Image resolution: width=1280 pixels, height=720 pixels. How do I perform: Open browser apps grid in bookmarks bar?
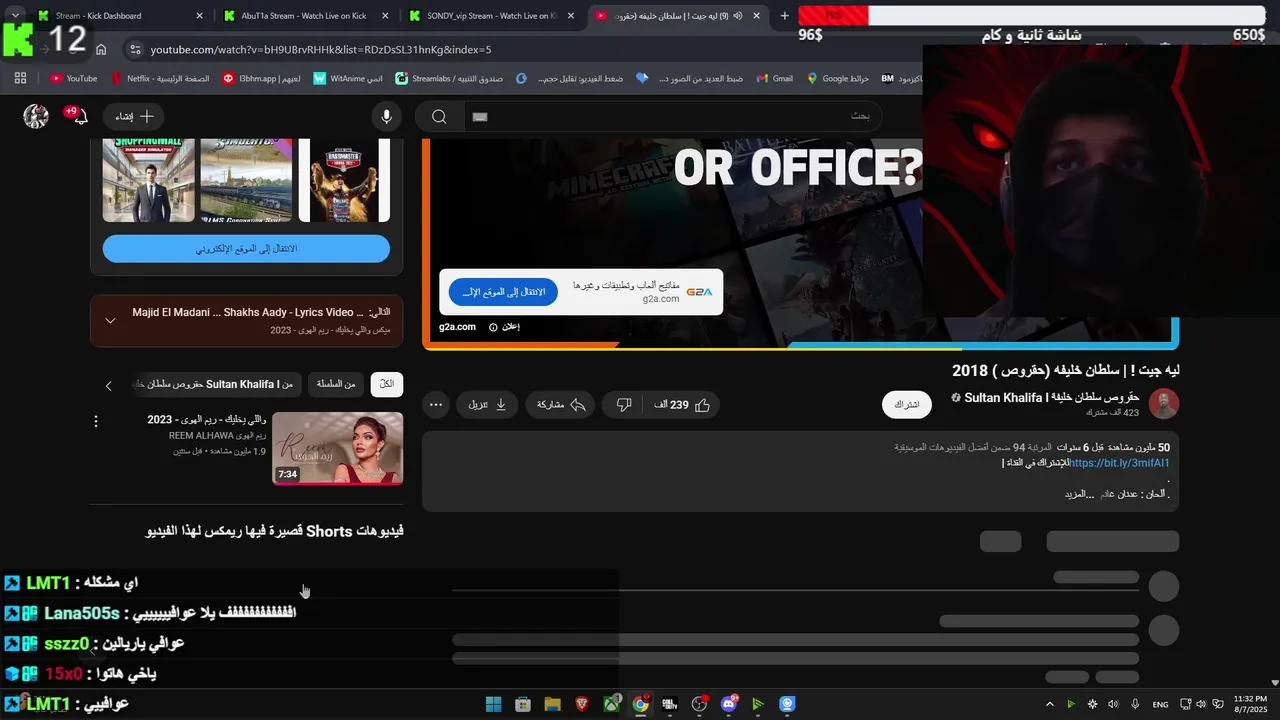point(20,78)
